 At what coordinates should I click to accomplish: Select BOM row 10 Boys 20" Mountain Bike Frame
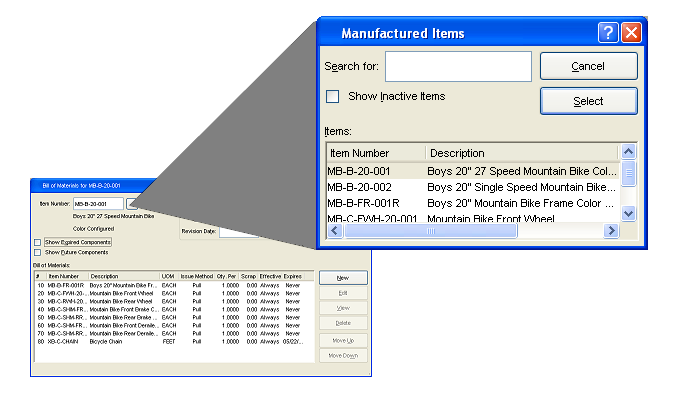[174, 285]
